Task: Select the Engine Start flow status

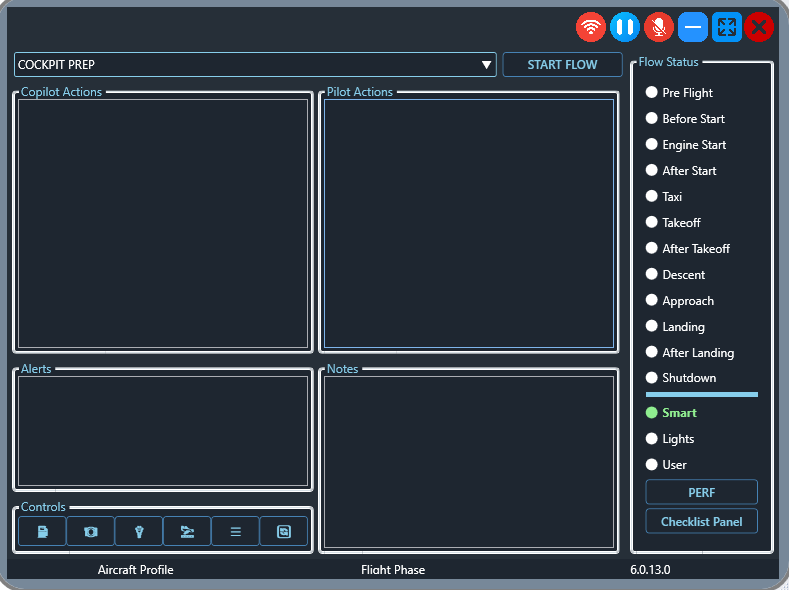Action: (652, 145)
